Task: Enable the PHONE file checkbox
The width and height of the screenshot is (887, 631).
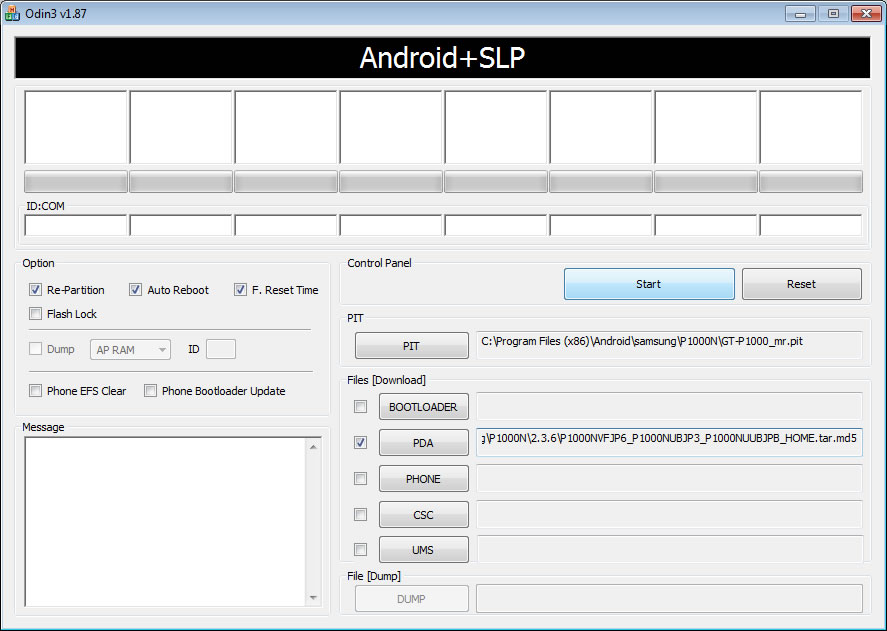Action: (x=360, y=479)
